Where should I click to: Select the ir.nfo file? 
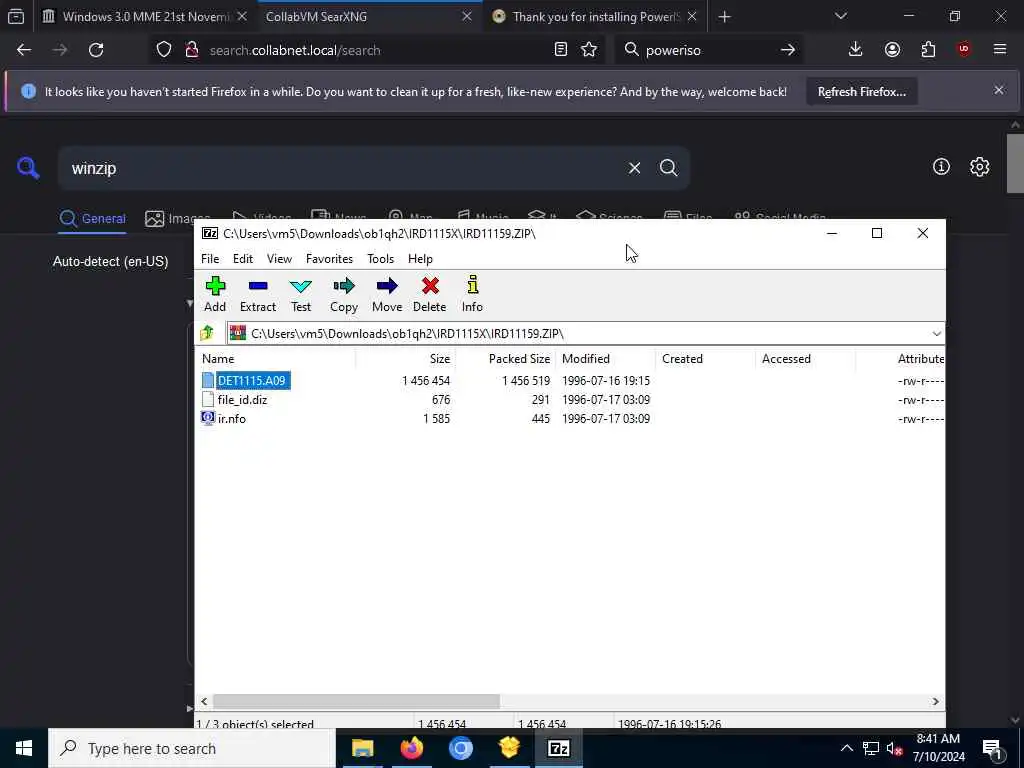click(232, 419)
